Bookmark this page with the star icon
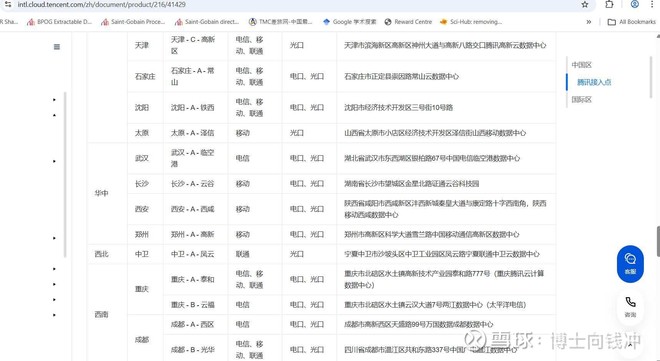The image size is (660, 361). click(x=585, y=4)
